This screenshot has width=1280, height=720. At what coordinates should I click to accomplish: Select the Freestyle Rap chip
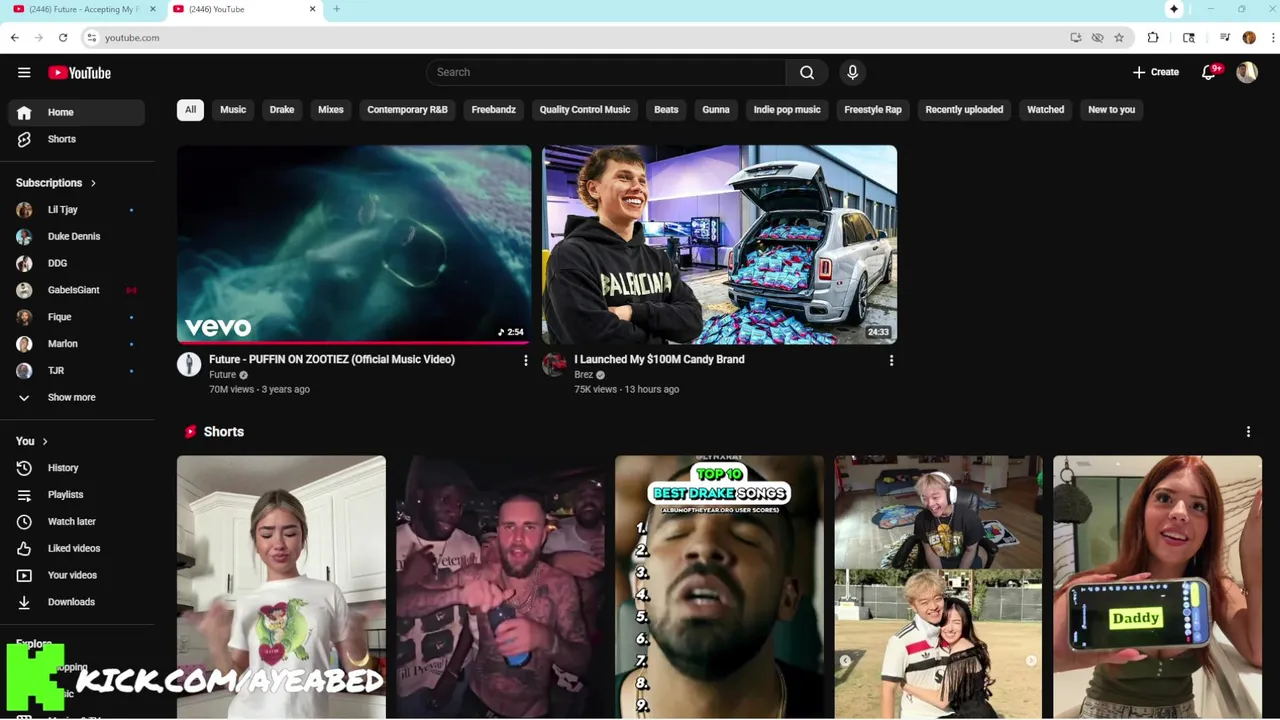[x=873, y=110]
